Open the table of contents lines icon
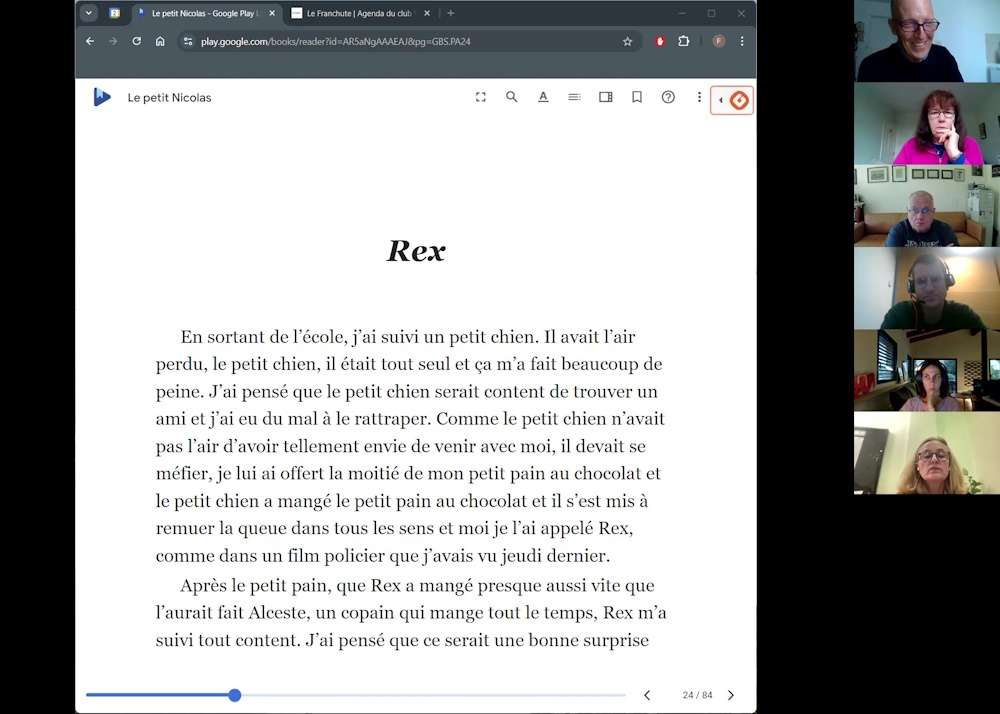 574,97
